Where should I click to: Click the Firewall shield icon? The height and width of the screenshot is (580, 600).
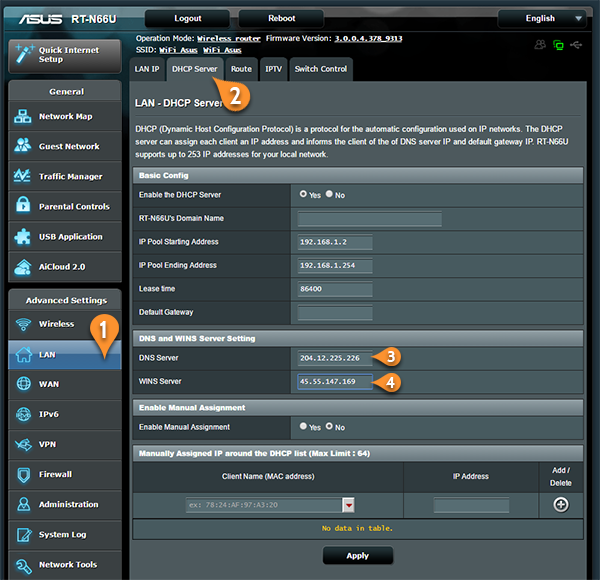(24, 475)
